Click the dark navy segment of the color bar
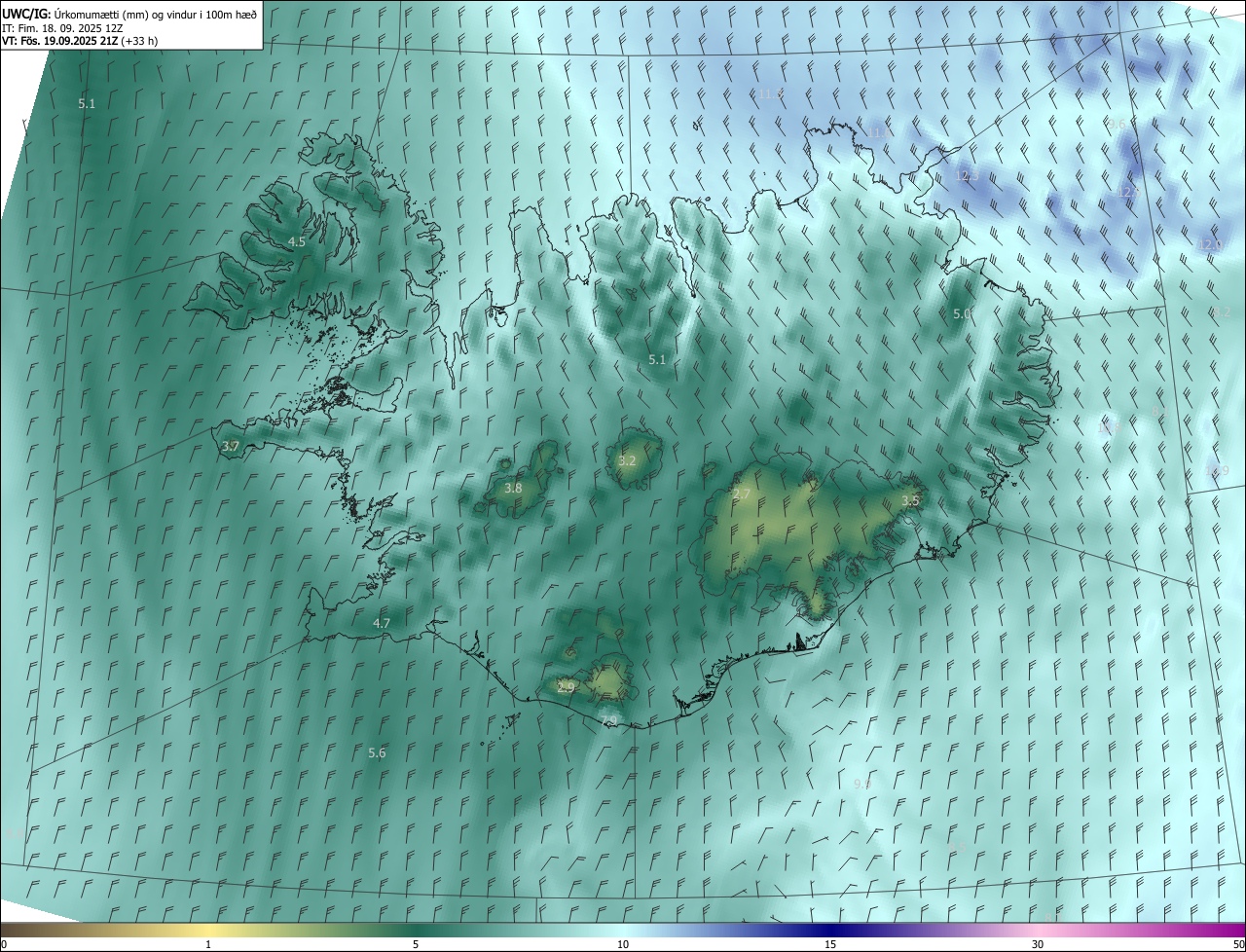 830,930
